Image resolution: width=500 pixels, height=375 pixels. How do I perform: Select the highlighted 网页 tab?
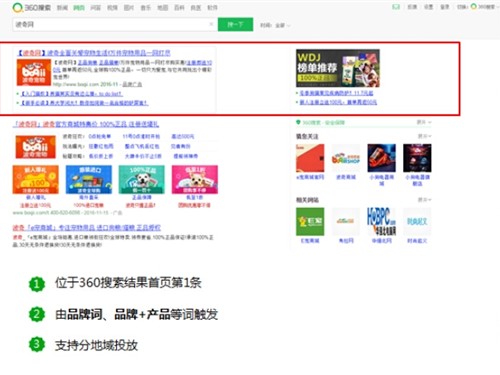tap(79, 8)
